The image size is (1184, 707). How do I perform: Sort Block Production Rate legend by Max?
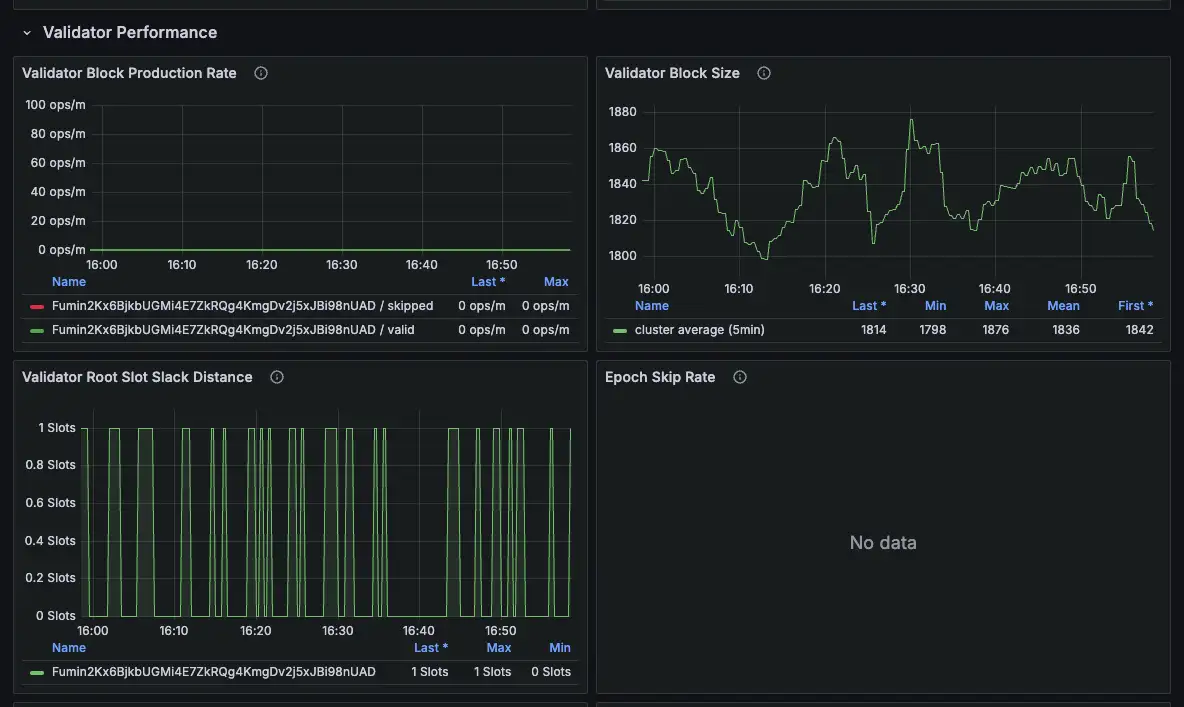pyautogui.click(x=556, y=282)
